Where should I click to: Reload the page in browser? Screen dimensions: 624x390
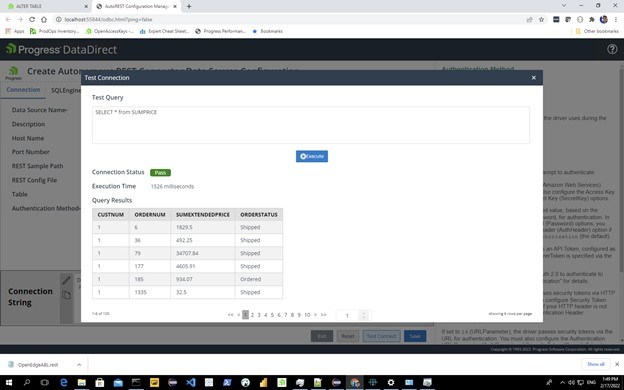(x=32, y=19)
